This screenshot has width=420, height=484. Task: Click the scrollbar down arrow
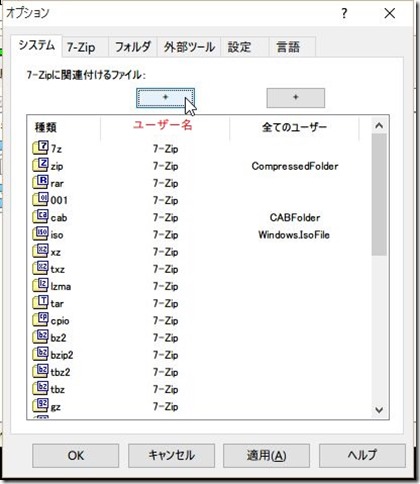tap(379, 410)
